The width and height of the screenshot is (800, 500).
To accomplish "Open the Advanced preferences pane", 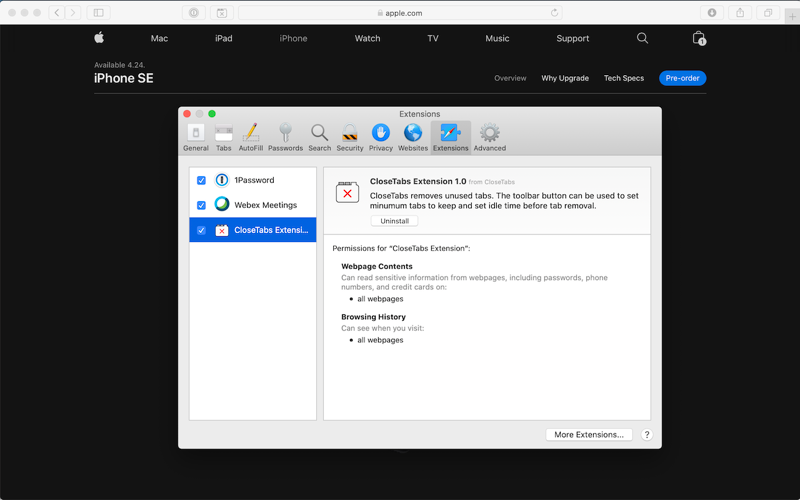I will [x=490, y=138].
